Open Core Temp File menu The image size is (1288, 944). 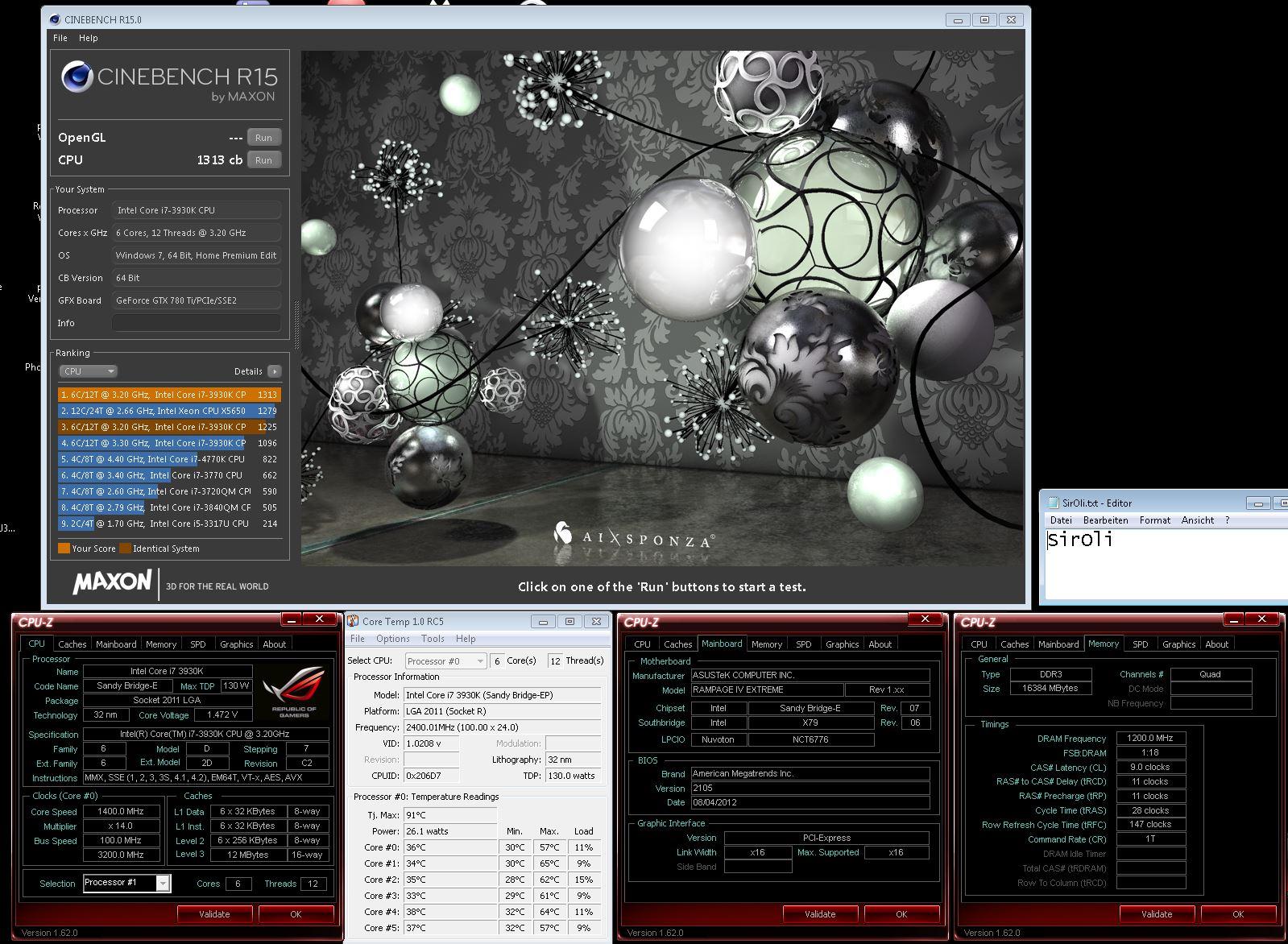click(x=358, y=639)
